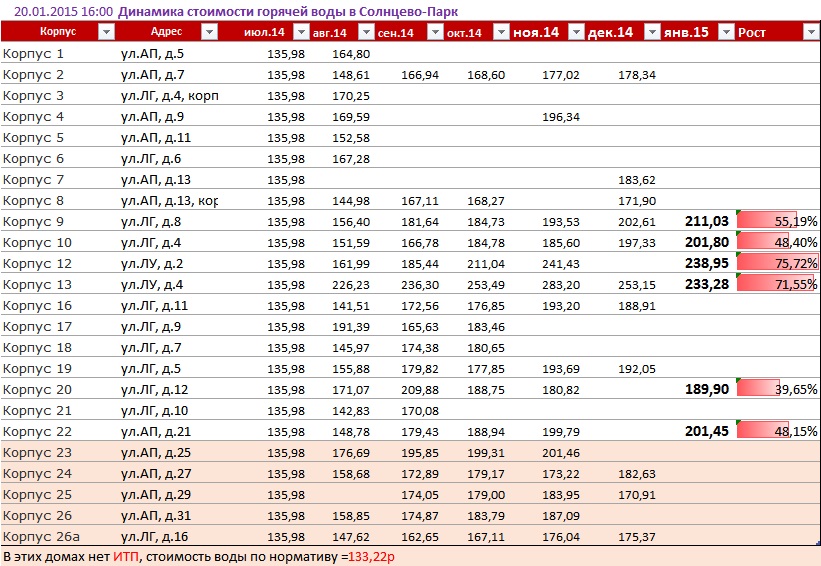Screen dimensions: 821x566
Task: Select value 196,34 in Корпус 4 row
Action: coord(561,117)
